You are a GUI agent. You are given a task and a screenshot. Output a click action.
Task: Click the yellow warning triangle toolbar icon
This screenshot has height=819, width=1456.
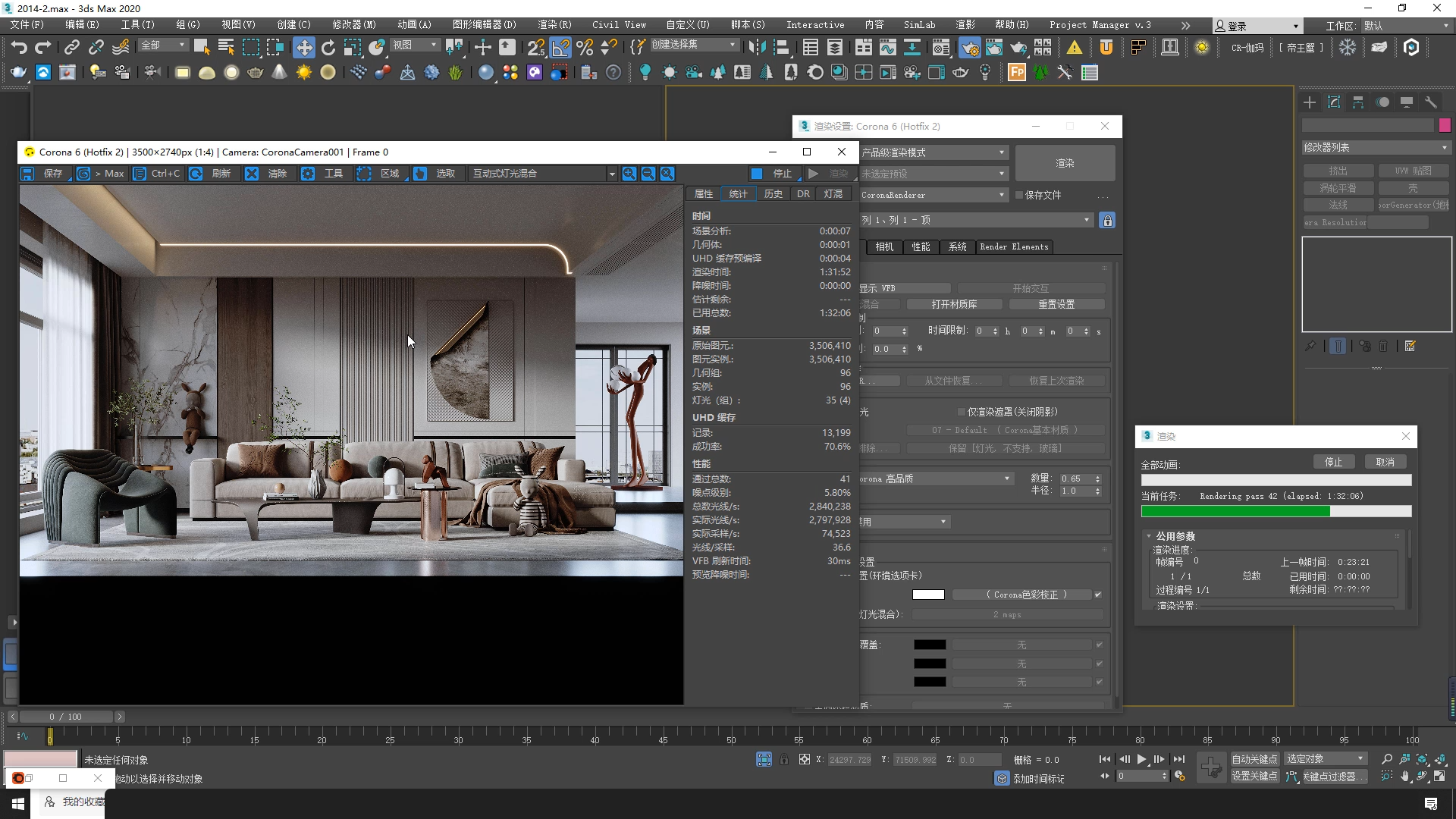(1074, 48)
